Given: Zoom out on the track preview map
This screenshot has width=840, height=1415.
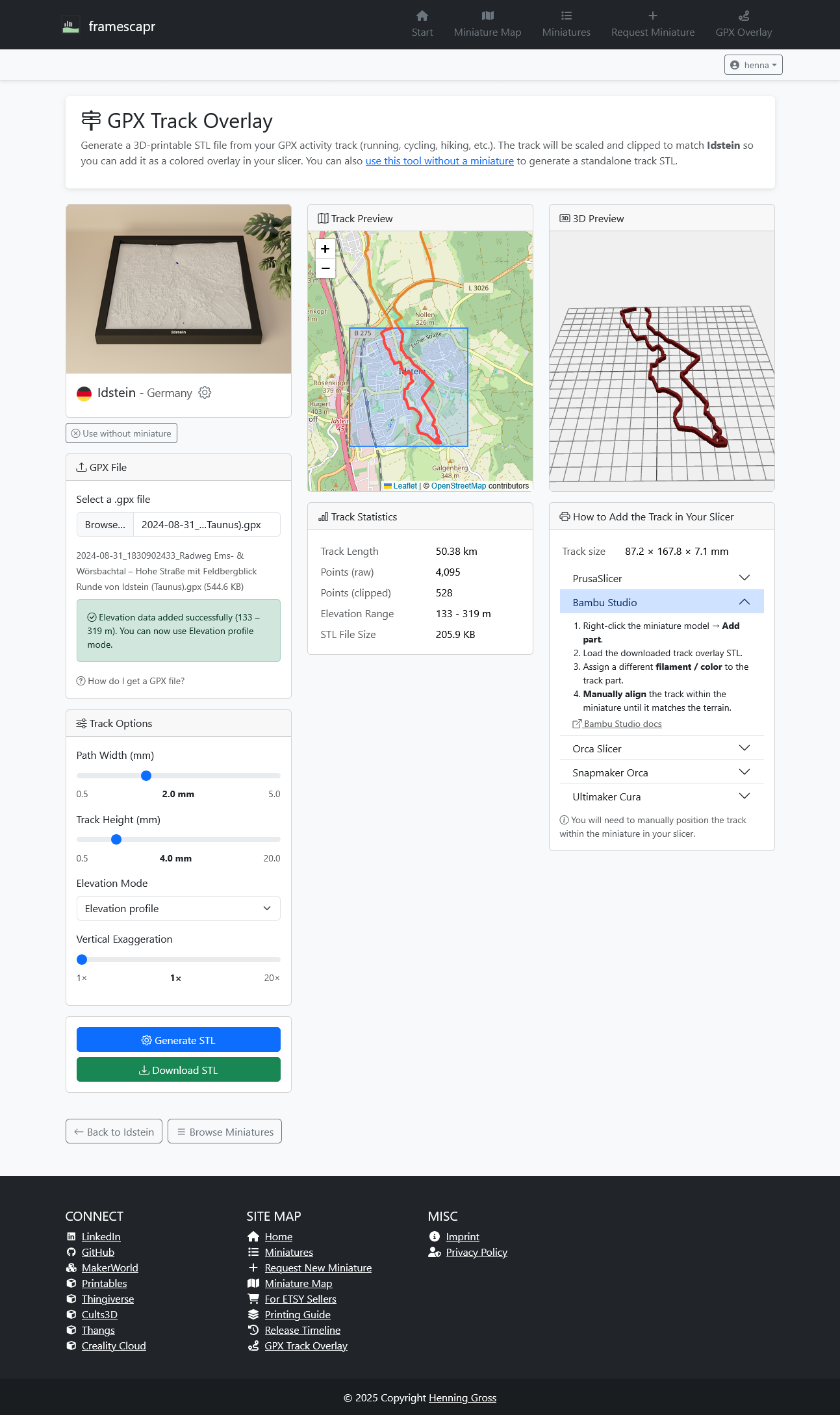Looking at the screenshot, I should [325, 268].
